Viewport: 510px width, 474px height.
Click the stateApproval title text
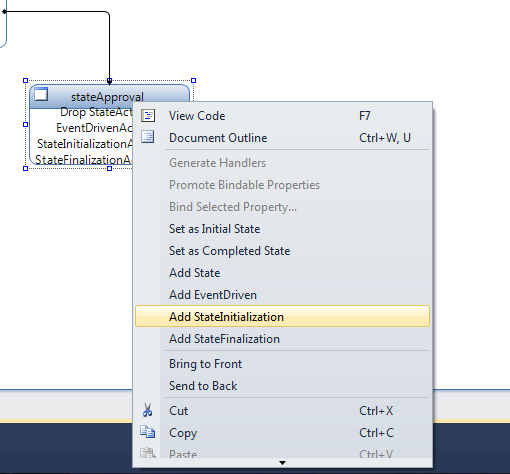point(107,97)
